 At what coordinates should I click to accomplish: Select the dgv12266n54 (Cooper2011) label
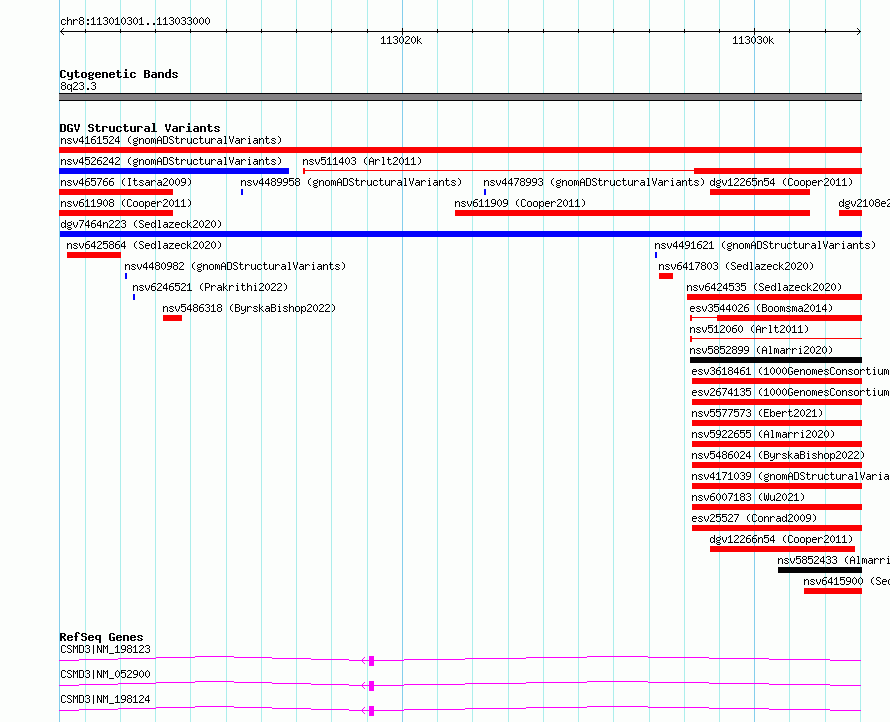pos(782,539)
